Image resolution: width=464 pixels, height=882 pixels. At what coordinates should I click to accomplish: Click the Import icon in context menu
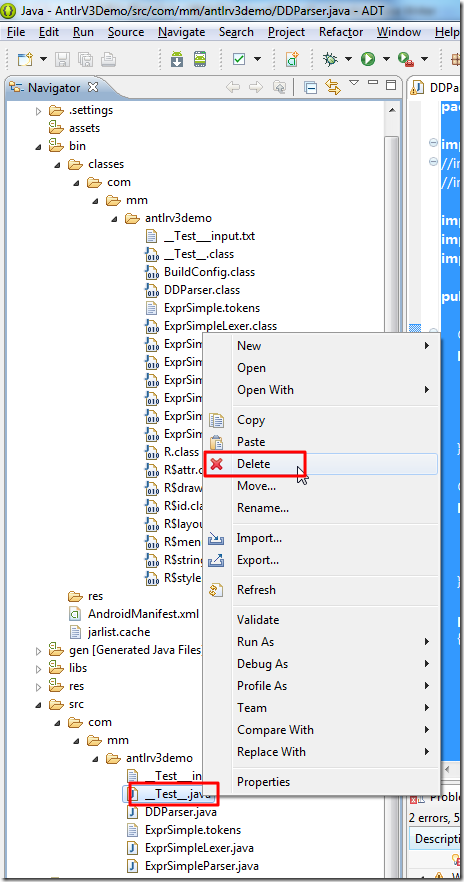pos(217,538)
